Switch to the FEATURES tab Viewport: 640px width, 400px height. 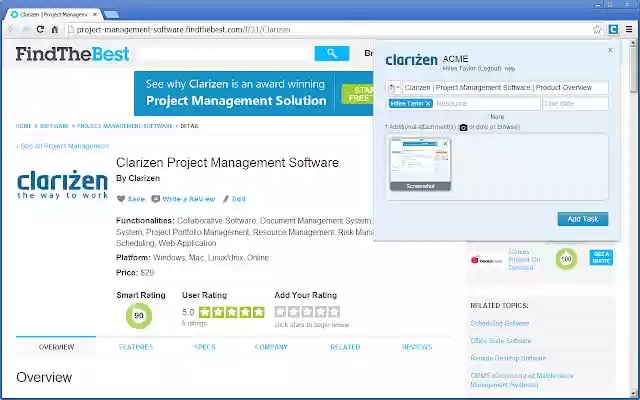[x=136, y=347]
